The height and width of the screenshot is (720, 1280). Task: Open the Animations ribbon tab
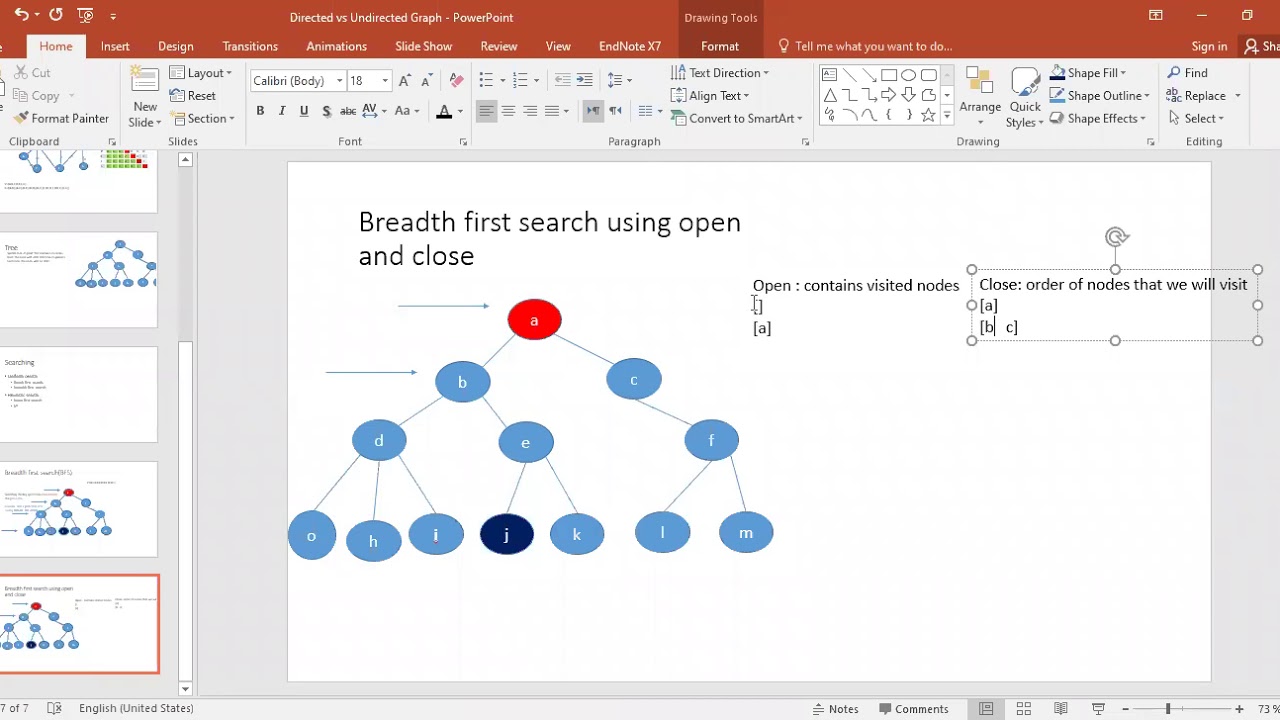pyautogui.click(x=337, y=46)
